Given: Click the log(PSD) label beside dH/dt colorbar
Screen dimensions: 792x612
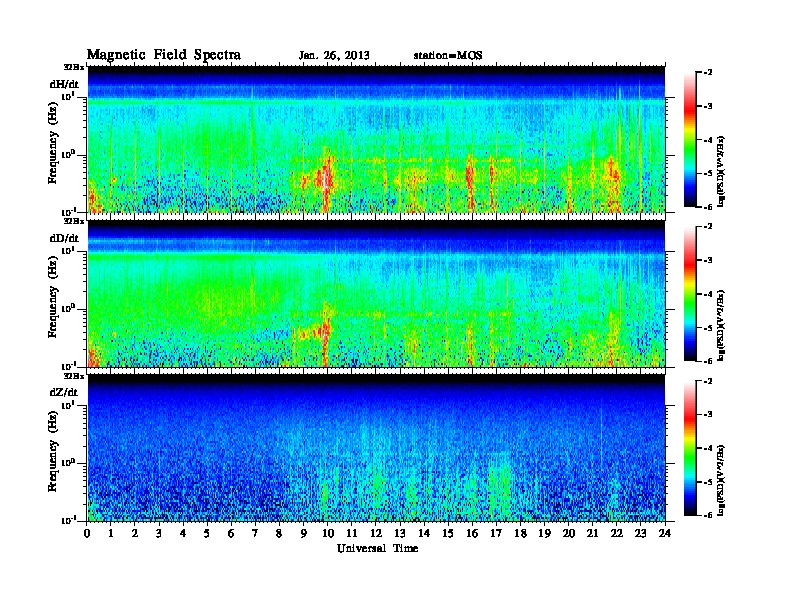Looking at the screenshot, I should [x=721, y=171].
